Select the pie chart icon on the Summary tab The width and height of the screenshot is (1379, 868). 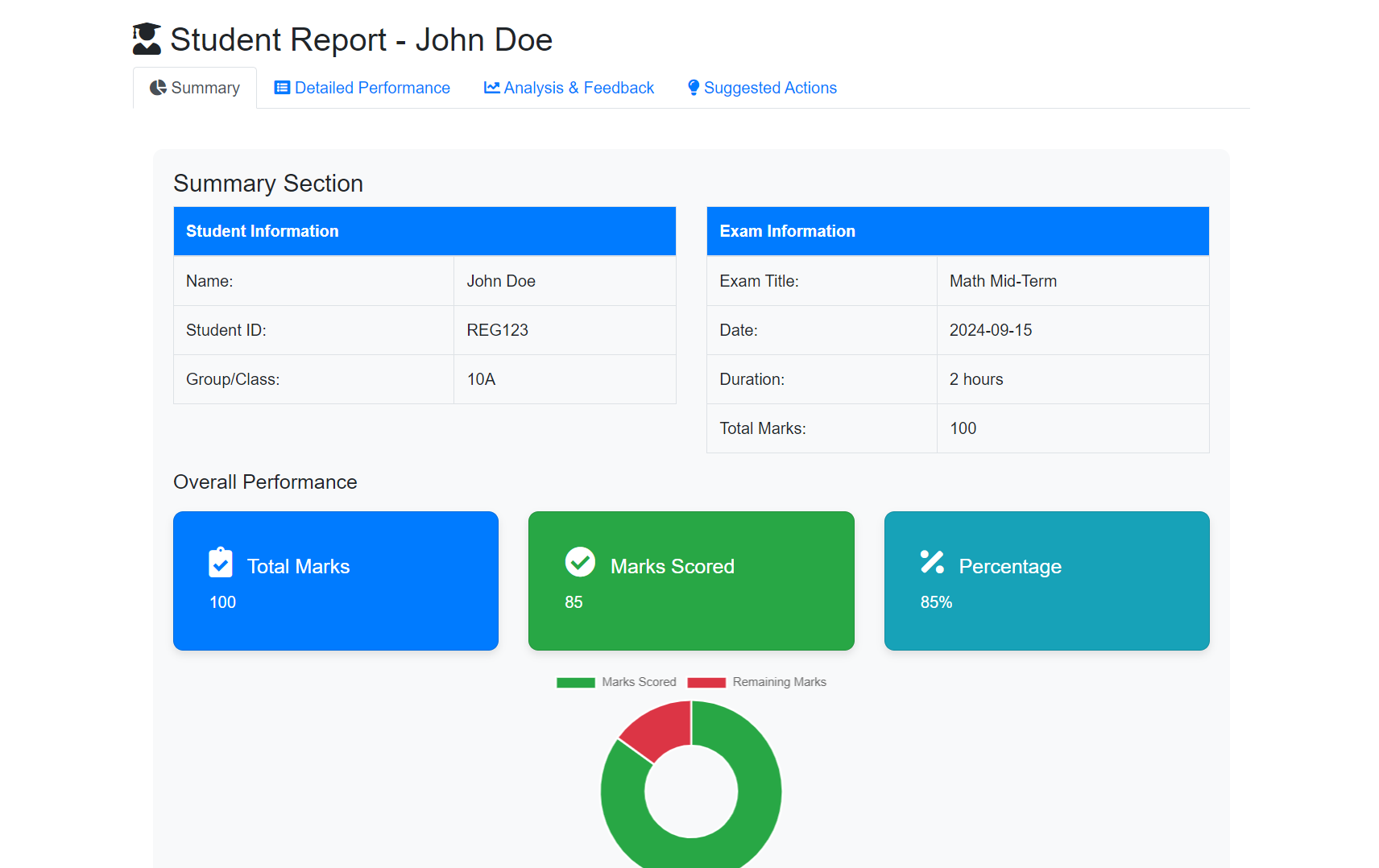point(158,87)
